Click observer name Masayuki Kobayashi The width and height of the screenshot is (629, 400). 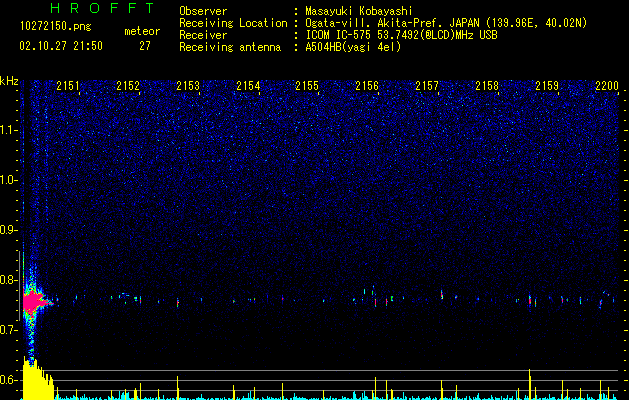pos(359,11)
